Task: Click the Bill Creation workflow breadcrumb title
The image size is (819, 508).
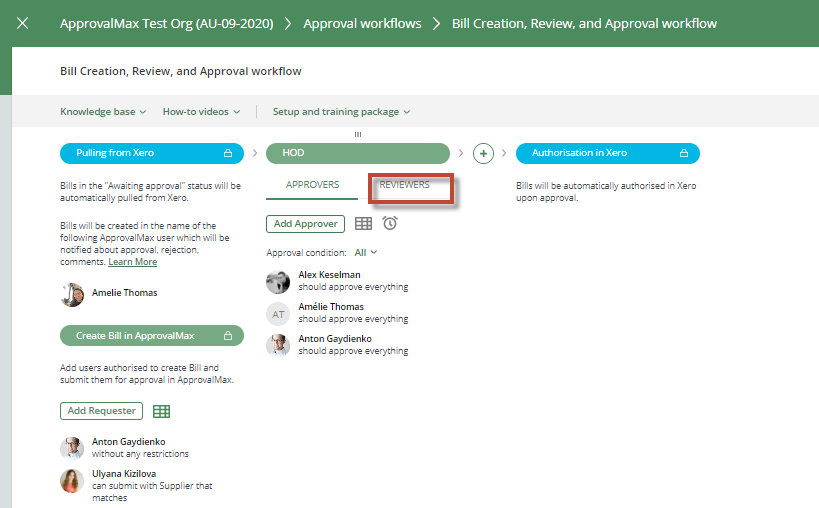Action: click(x=584, y=23)
